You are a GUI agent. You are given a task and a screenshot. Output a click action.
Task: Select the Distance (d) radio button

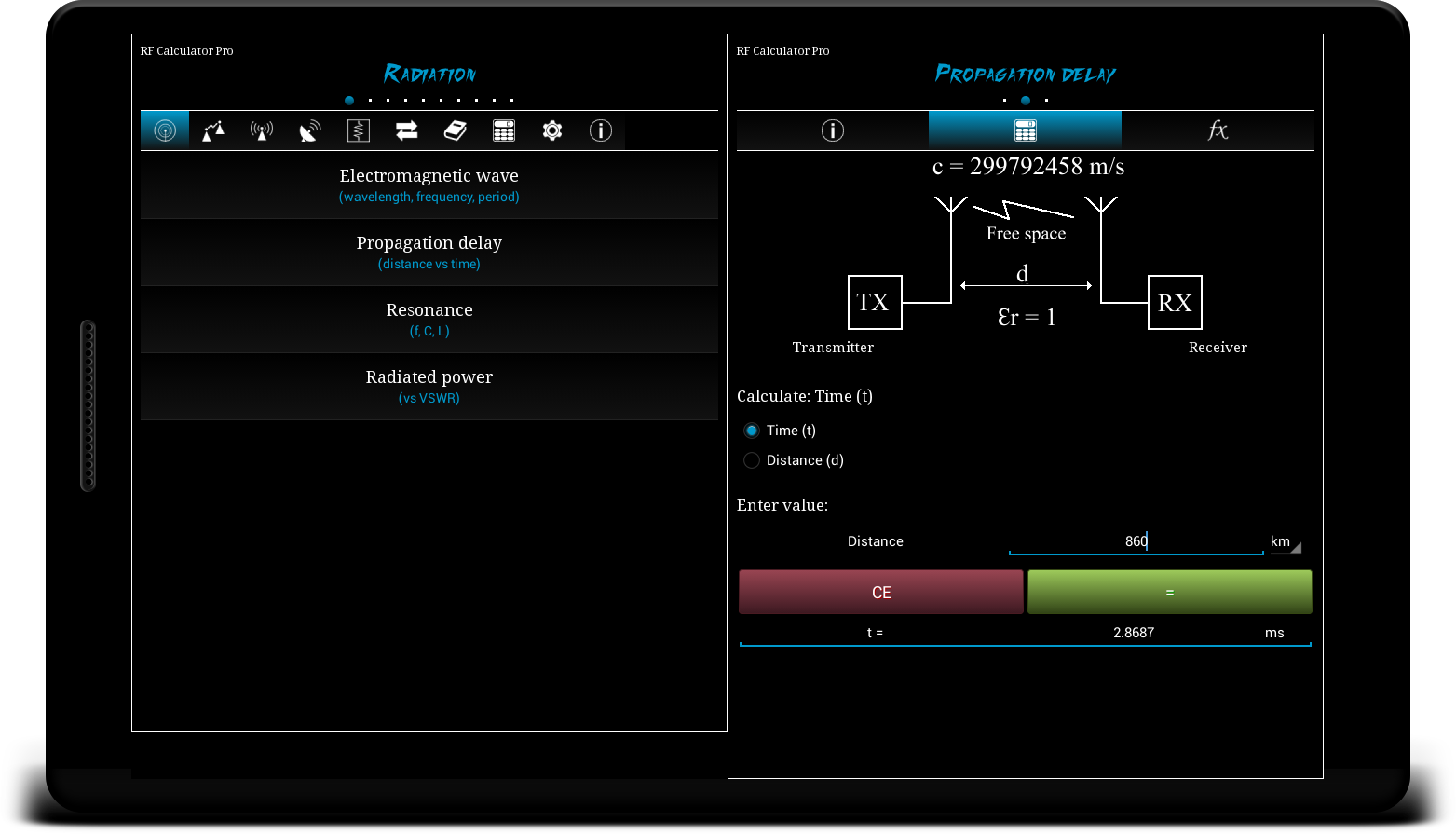[752, 460]
